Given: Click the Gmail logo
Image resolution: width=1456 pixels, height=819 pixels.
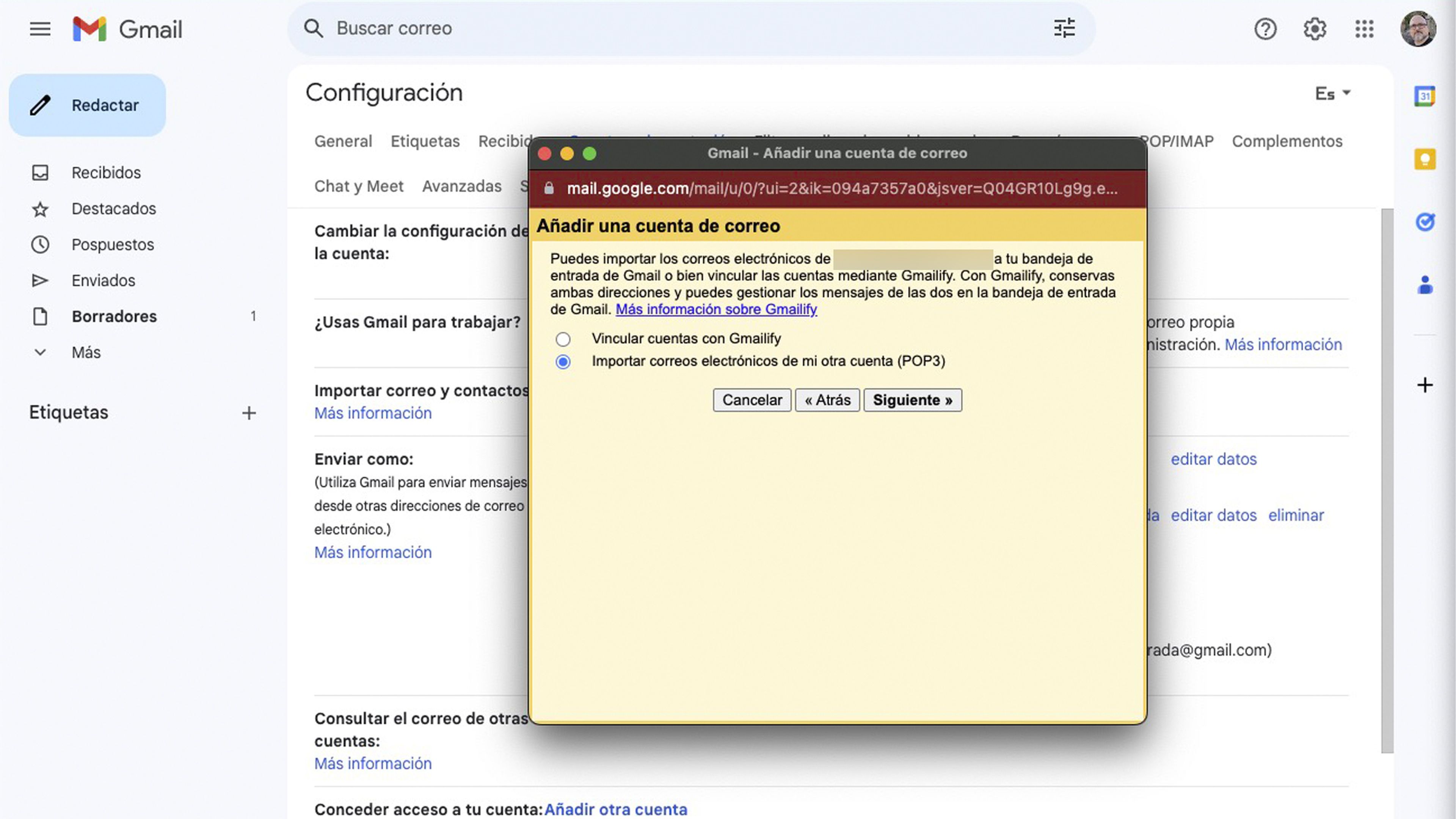Looking at the screenshot, I should pyautogui.click(x=128, y=29).
